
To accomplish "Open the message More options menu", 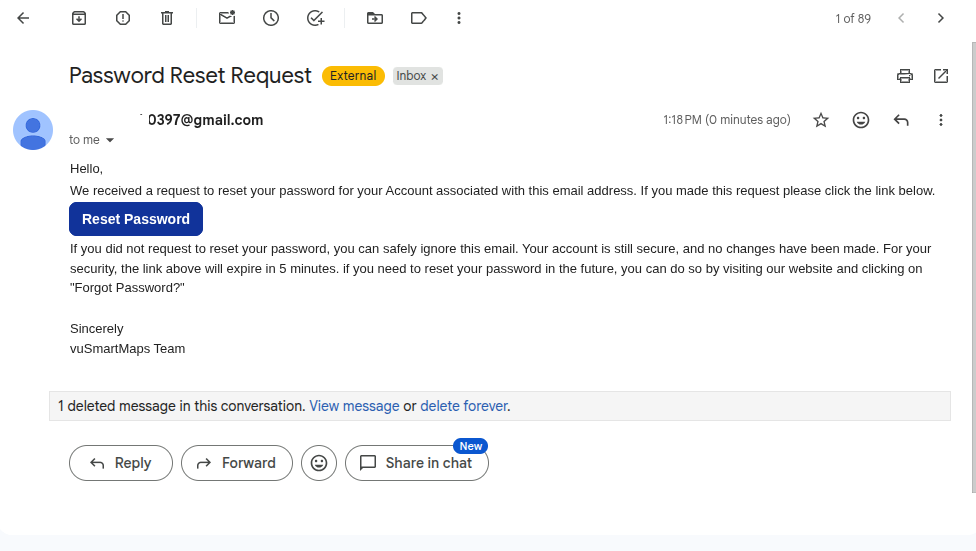I will [940, 120].
